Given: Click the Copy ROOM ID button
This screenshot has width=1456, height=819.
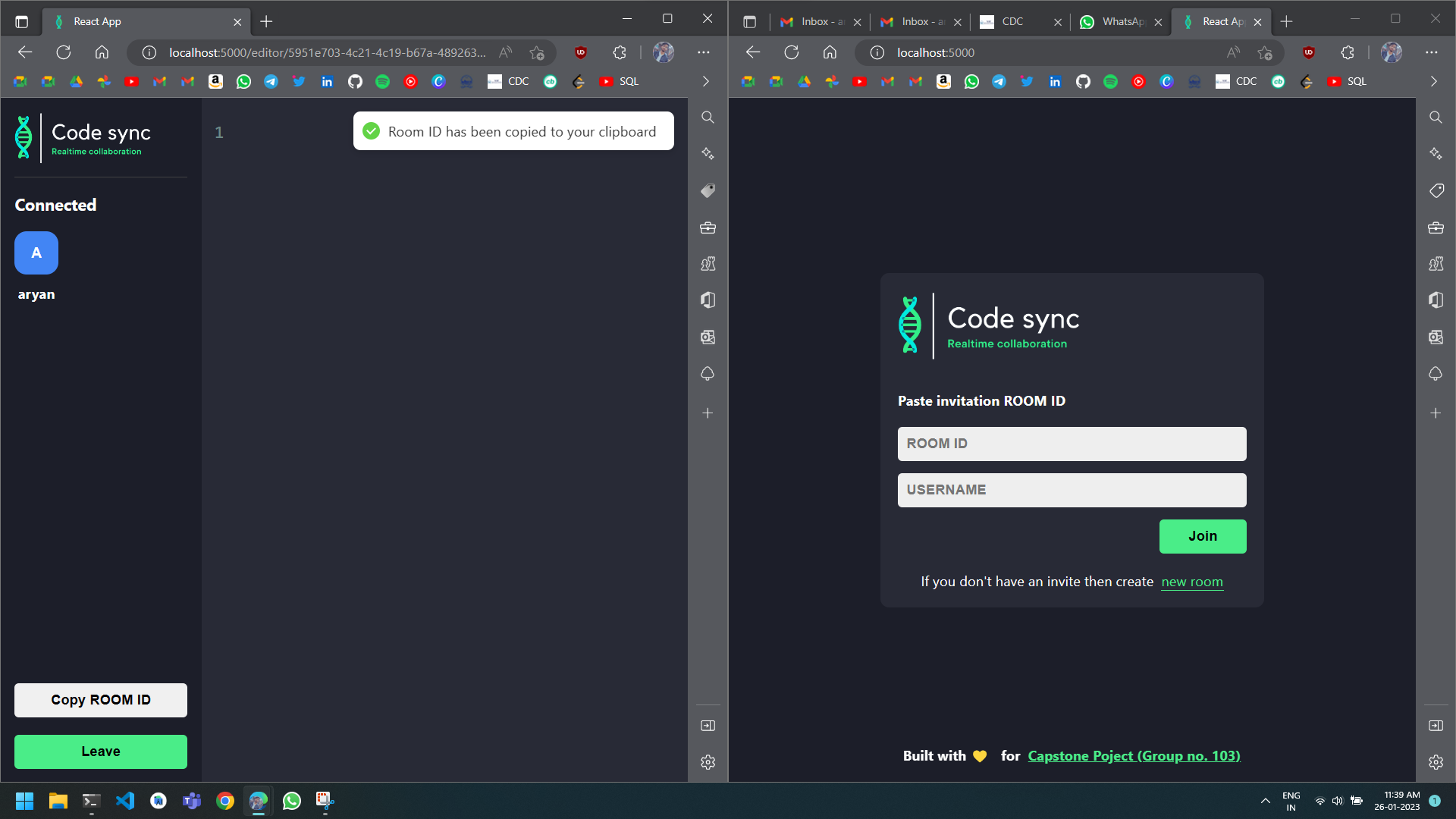Looking at the screenshot, I should pos(100,700).
